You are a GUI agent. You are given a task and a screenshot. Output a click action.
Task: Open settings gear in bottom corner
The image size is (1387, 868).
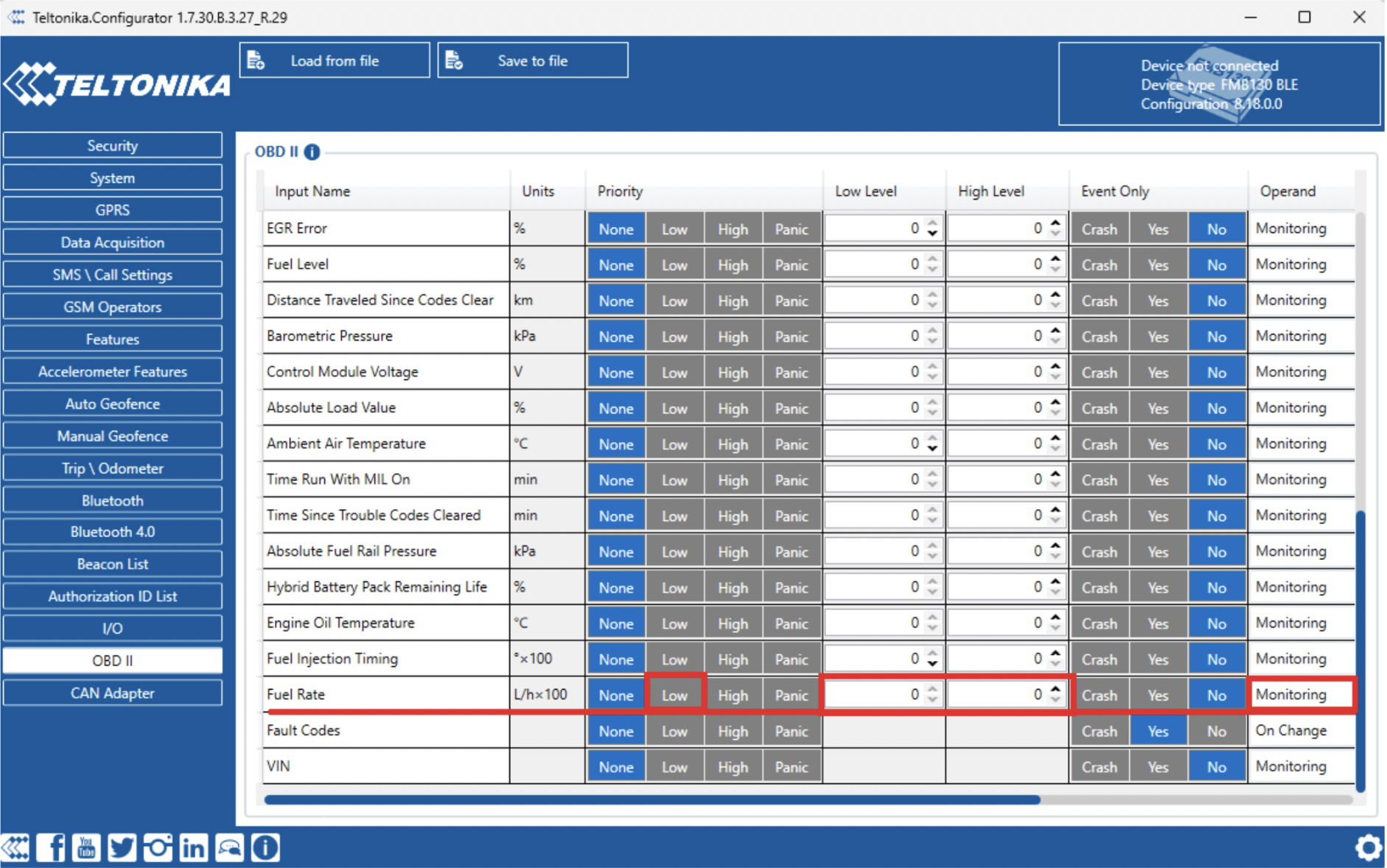(x=1368, y=847)
